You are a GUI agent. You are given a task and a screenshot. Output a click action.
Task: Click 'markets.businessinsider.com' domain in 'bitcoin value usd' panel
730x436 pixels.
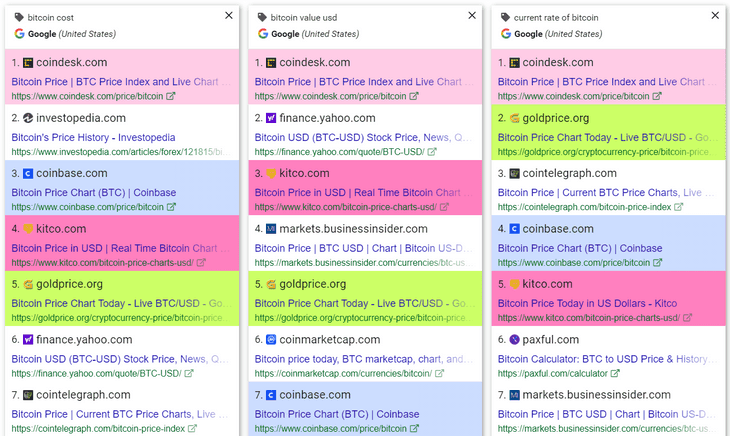pos(353,229)
